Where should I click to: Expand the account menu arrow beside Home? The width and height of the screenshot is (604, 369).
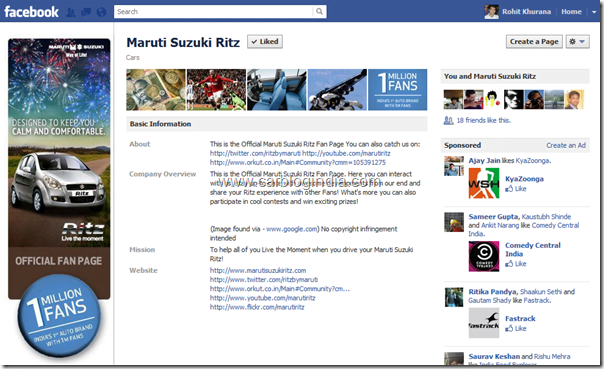[x=594, y=12]
